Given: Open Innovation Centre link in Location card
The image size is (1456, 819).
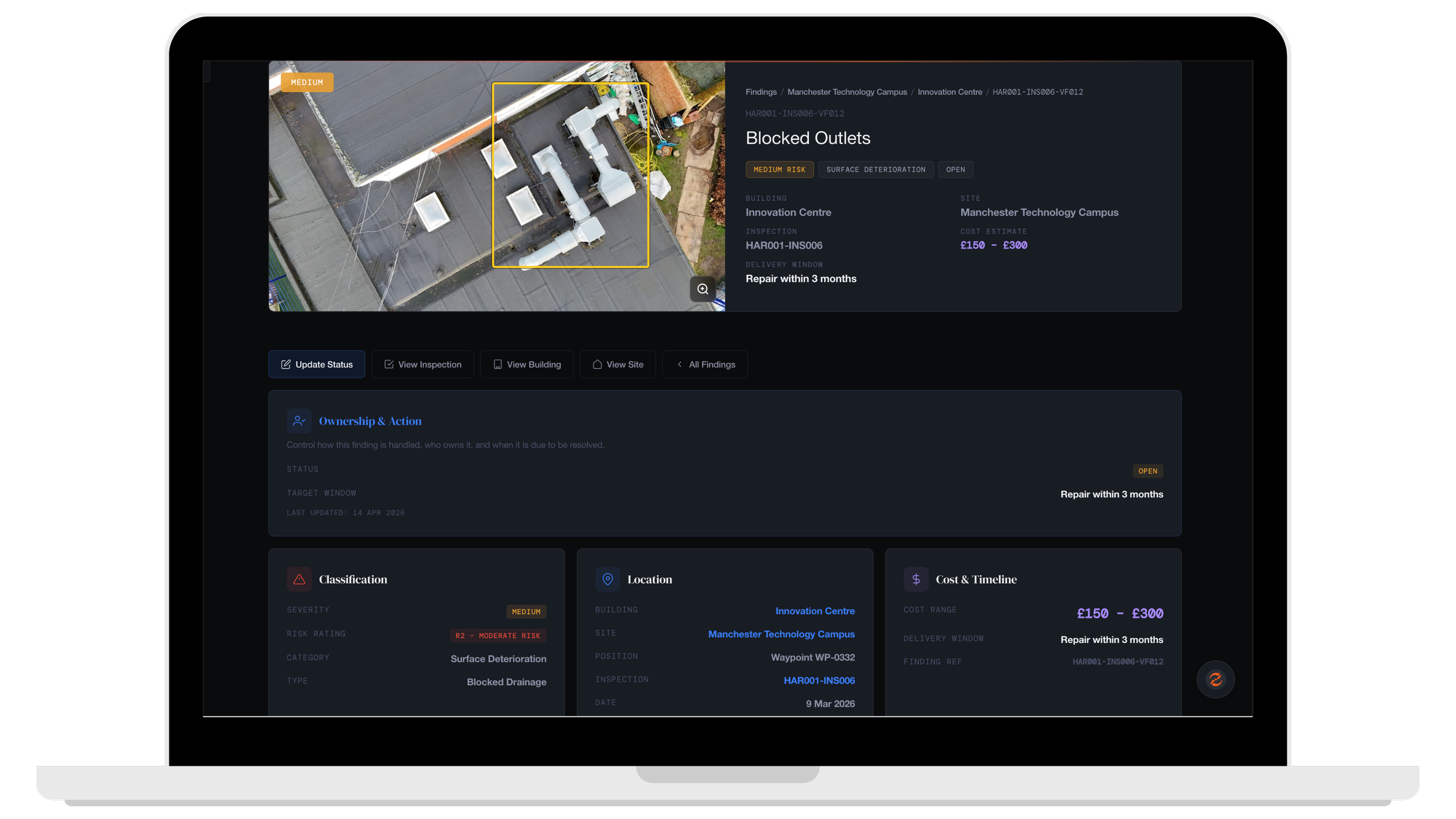Looking at the screenshot, I should click(814, 611).
